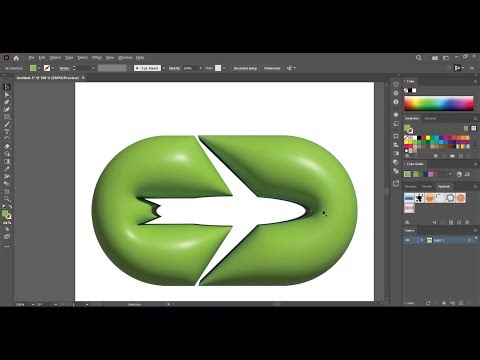480x360 pixels.
Task: Select the Selection tool in the toolbar
Action: pyautogui.click(x=7, y=87)
